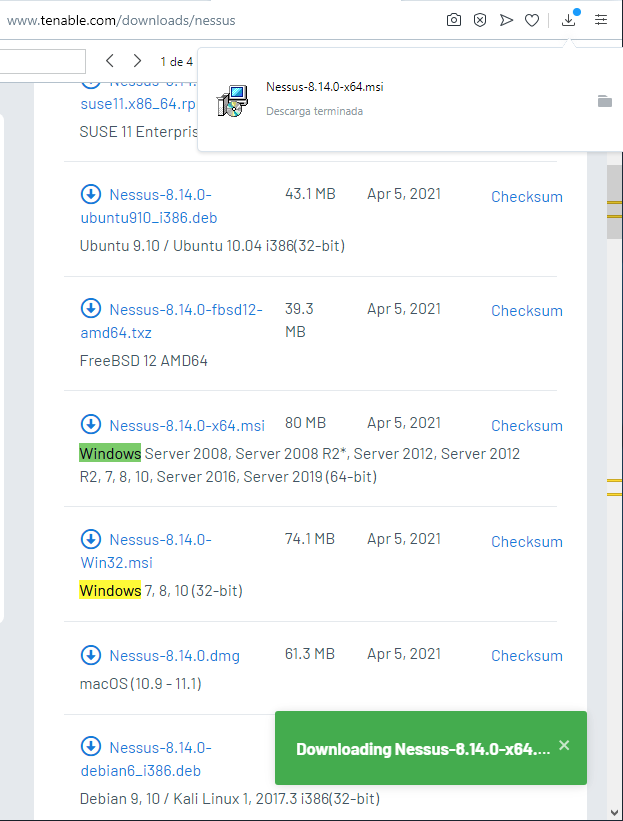
Task: Click the Nessus-8.14.0-x64.msi installer icon in popup
Action: coord(232,101)
